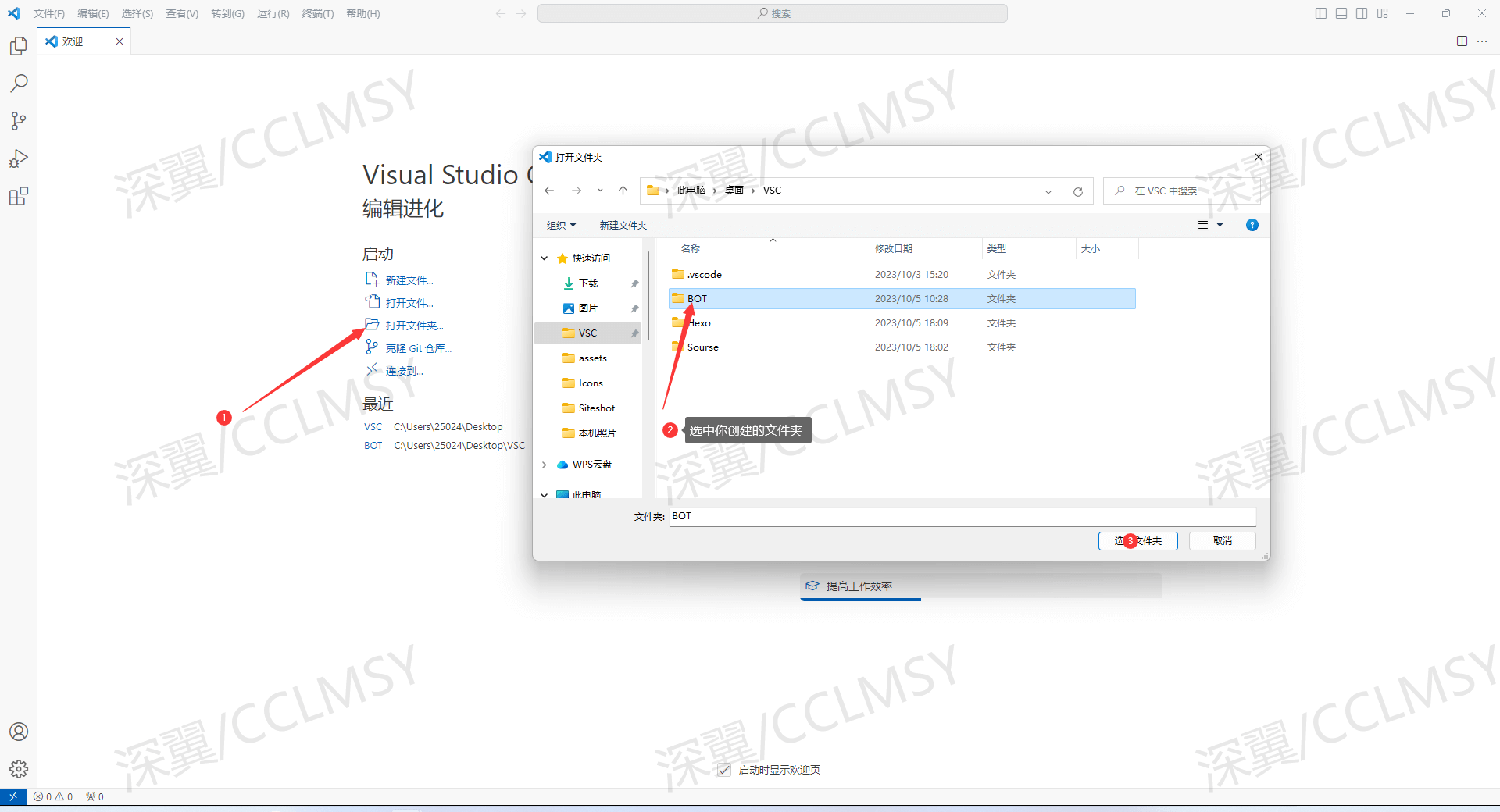This screenshot has width=1500, height=812.
Task: Click the remote window status bar icon
Action: [x=13, y=796]
